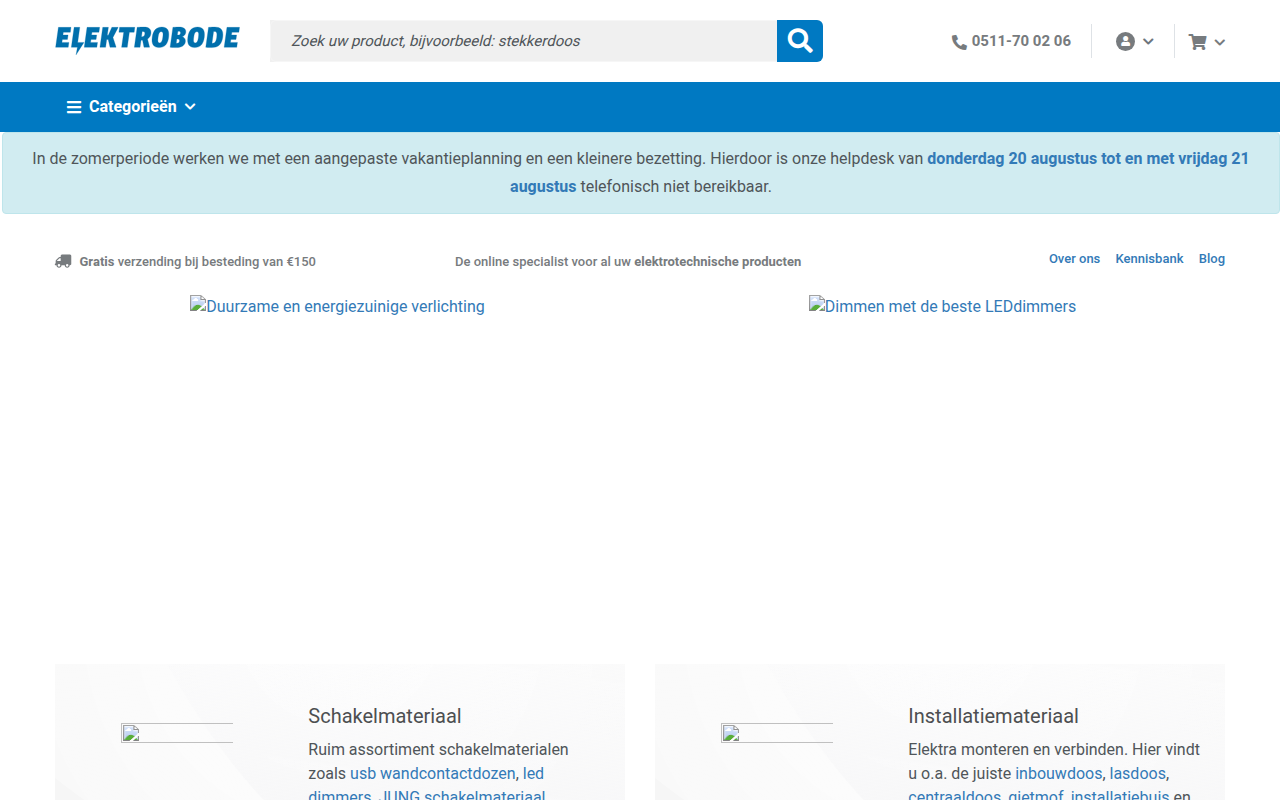Click the Installatiemateriaal category image
Image resolution: width=1280 pixels, height=800 pixels.
(777, 733)
